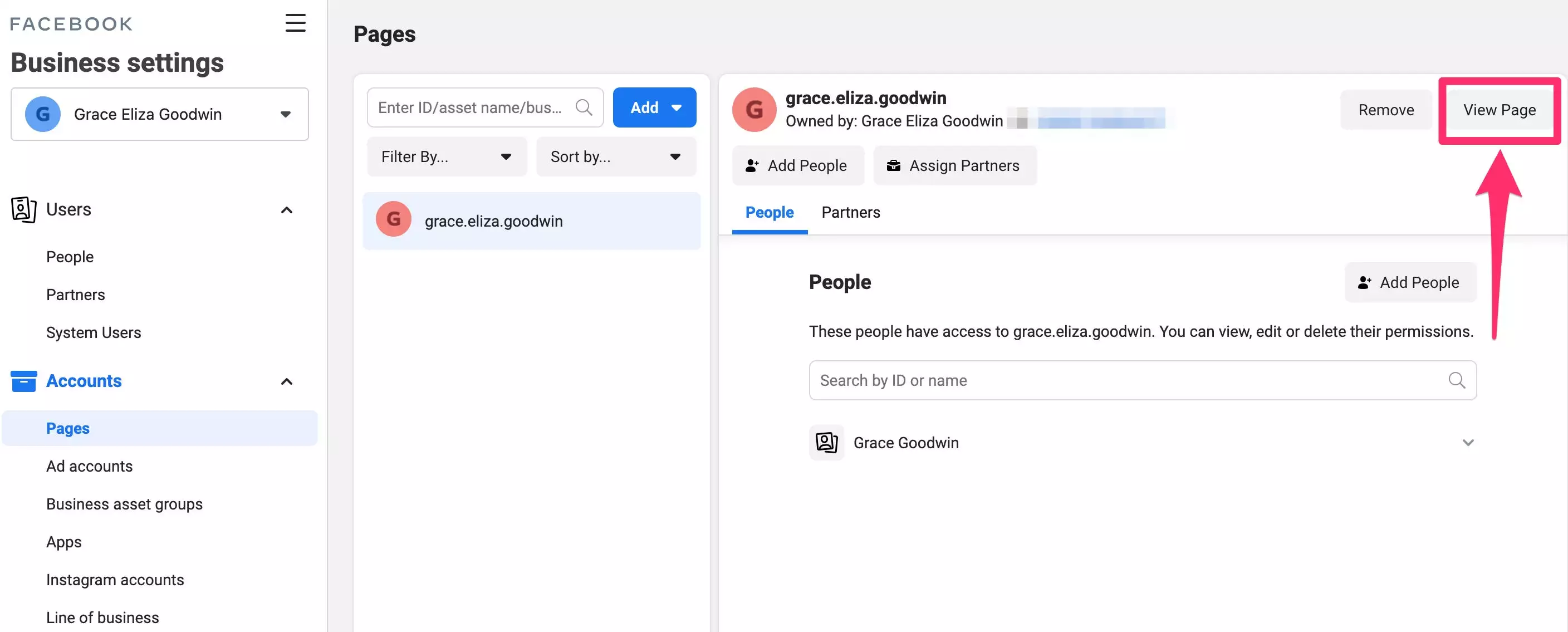Click the asset search magnifier icon

pos(583,108)
